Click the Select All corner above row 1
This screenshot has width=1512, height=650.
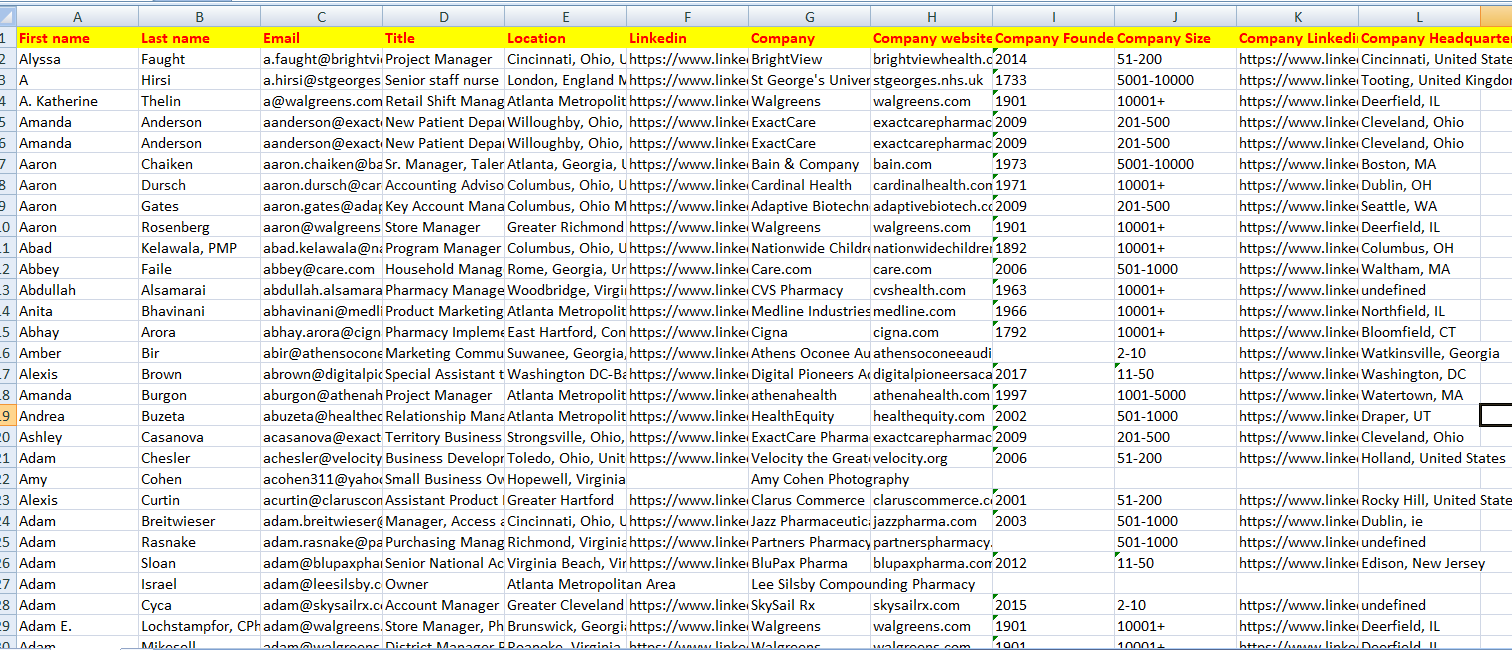[10, 16]
